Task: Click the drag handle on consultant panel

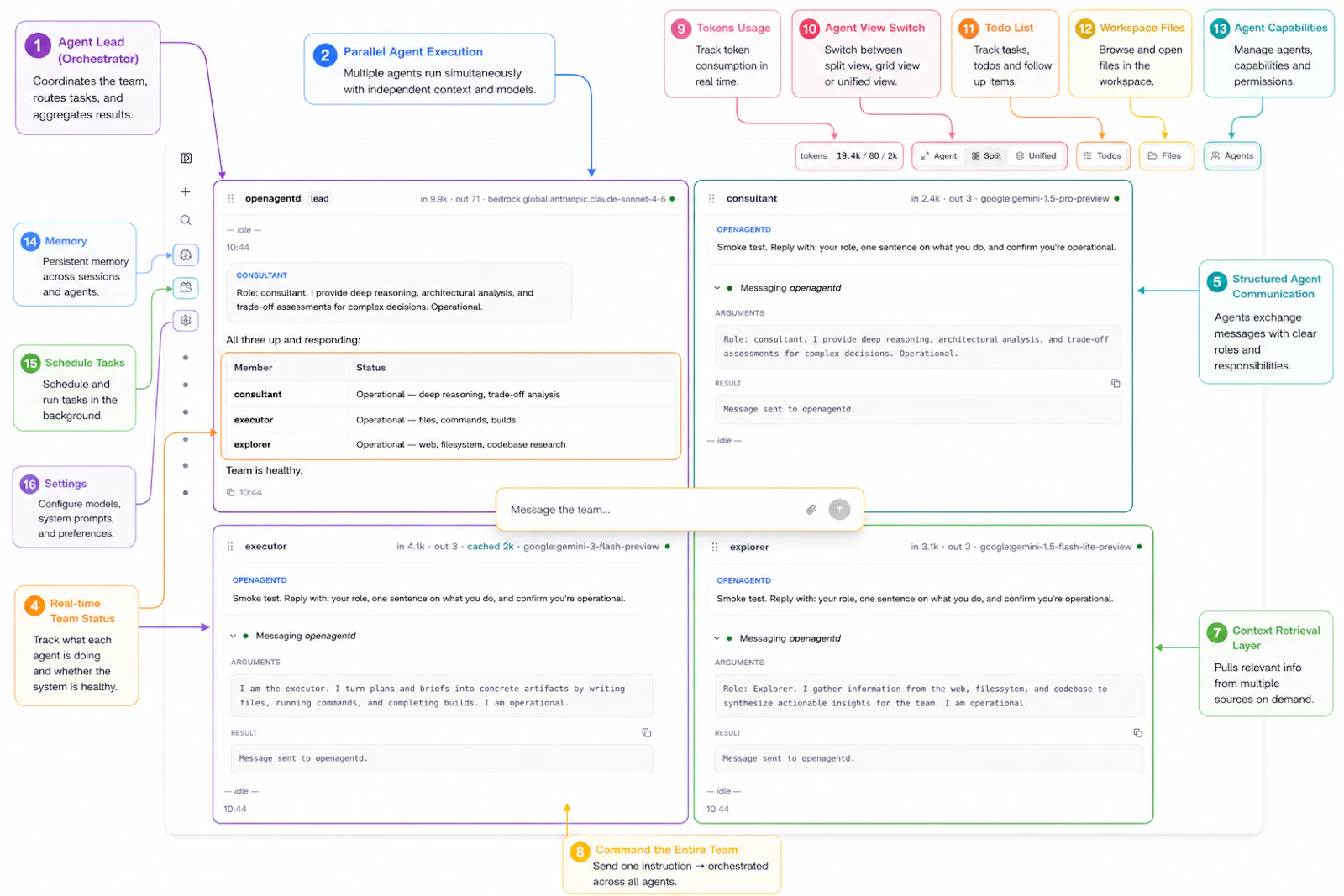Action: [x=711, y=199]
